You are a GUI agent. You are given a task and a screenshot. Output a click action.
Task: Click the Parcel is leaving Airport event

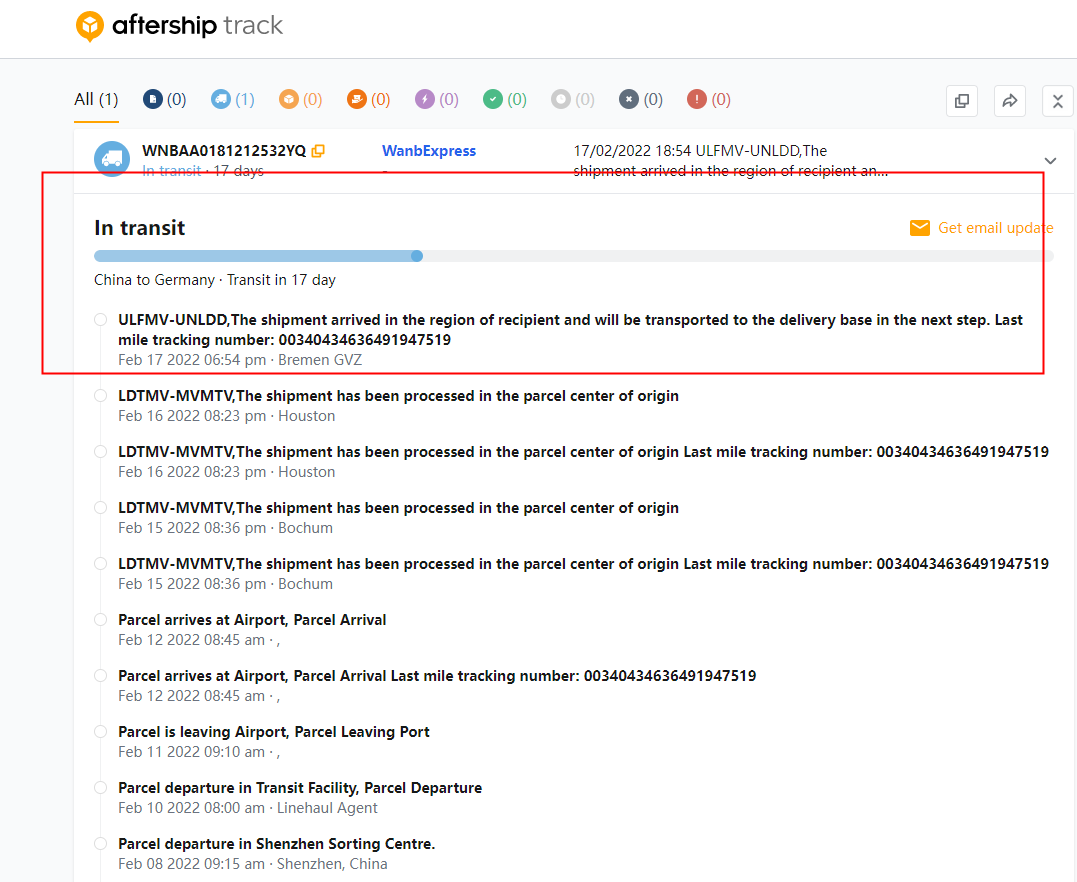pos(273,732)
